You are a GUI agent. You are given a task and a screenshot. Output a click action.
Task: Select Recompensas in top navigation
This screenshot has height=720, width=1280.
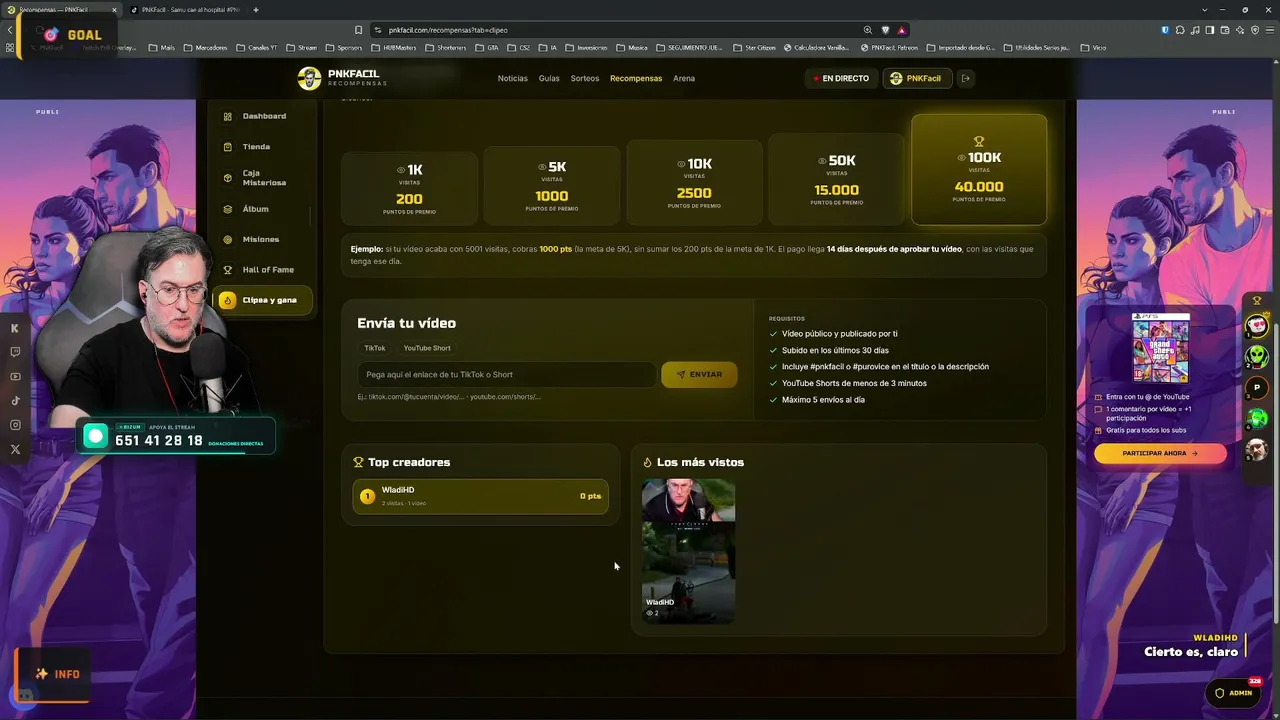click(636, 78)
